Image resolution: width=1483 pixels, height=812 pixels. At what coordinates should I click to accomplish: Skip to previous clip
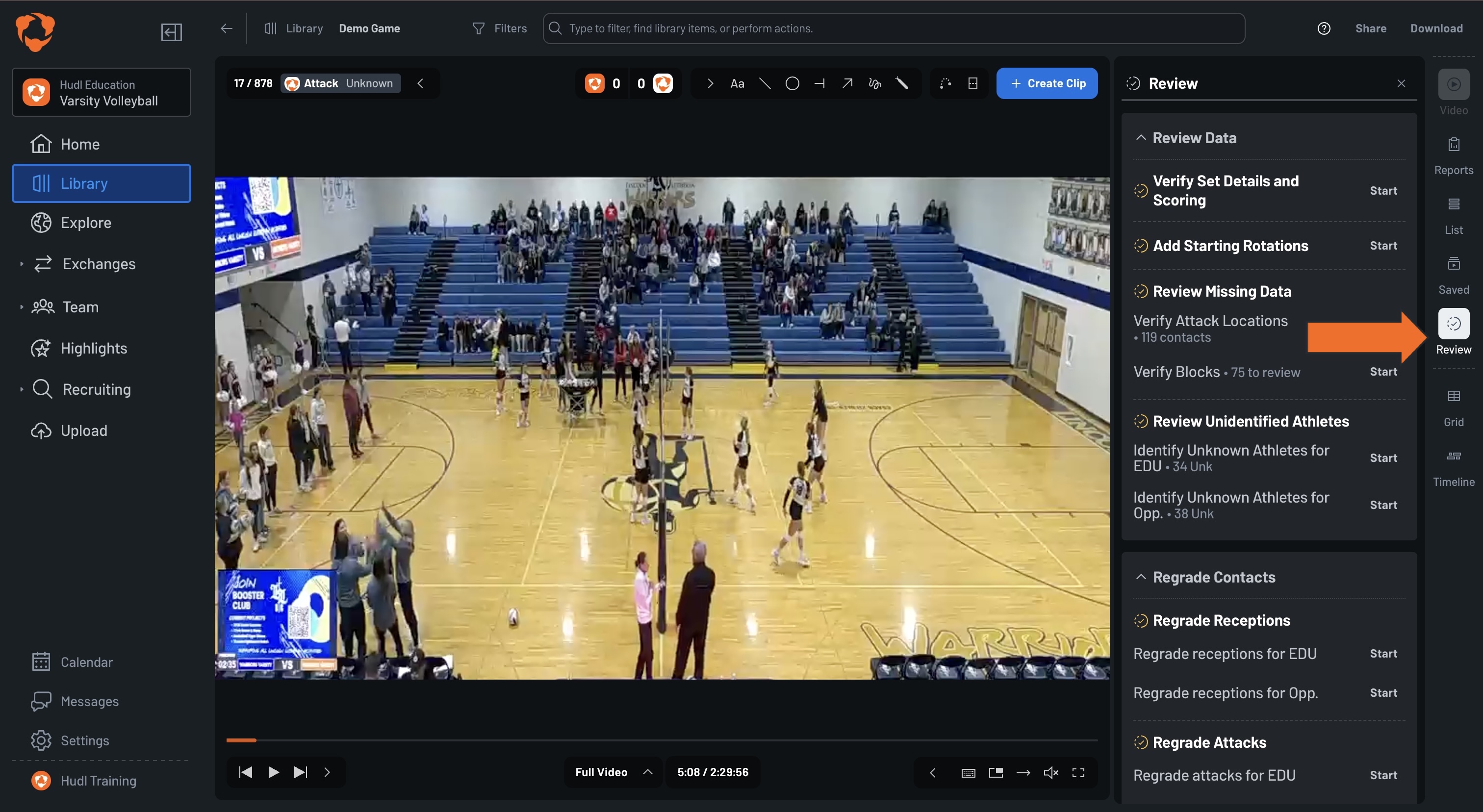(246, 772)
